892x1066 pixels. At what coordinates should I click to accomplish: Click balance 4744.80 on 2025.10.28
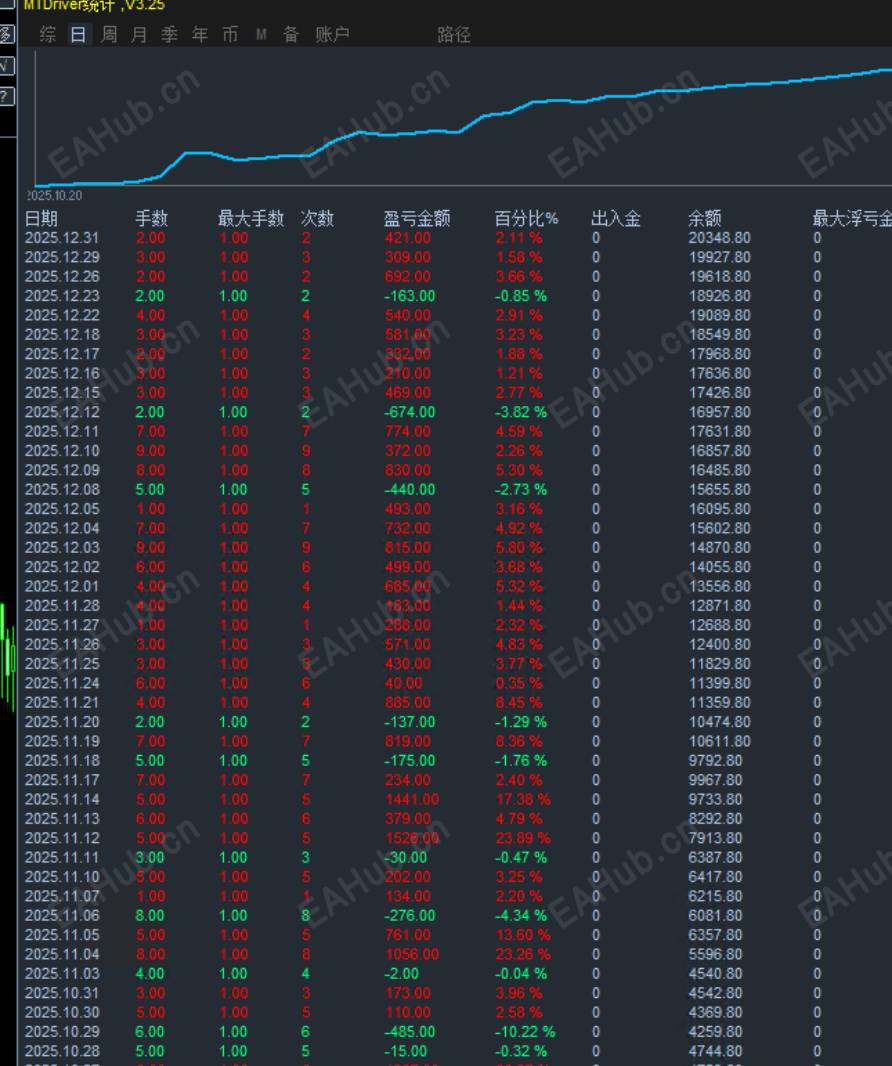[x=716, y=1051]
